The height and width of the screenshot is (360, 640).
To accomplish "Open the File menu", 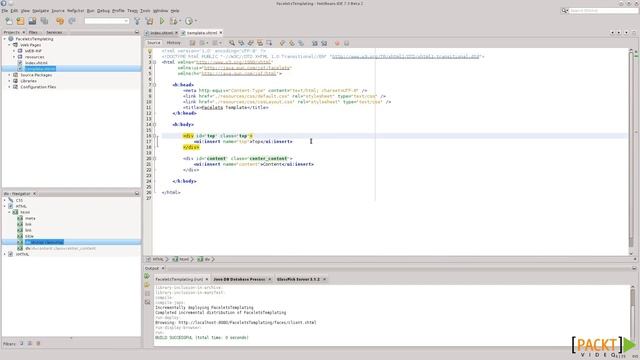I will (5, 11).
